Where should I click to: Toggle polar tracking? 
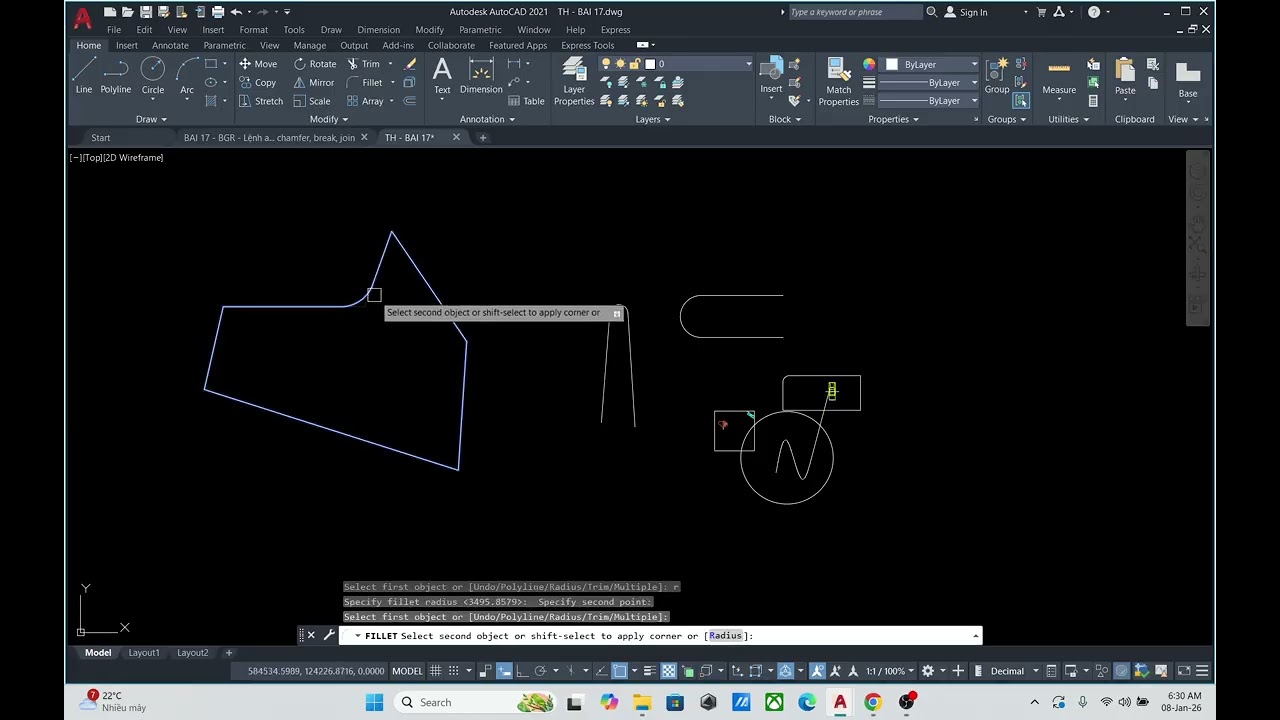[540, 671]
